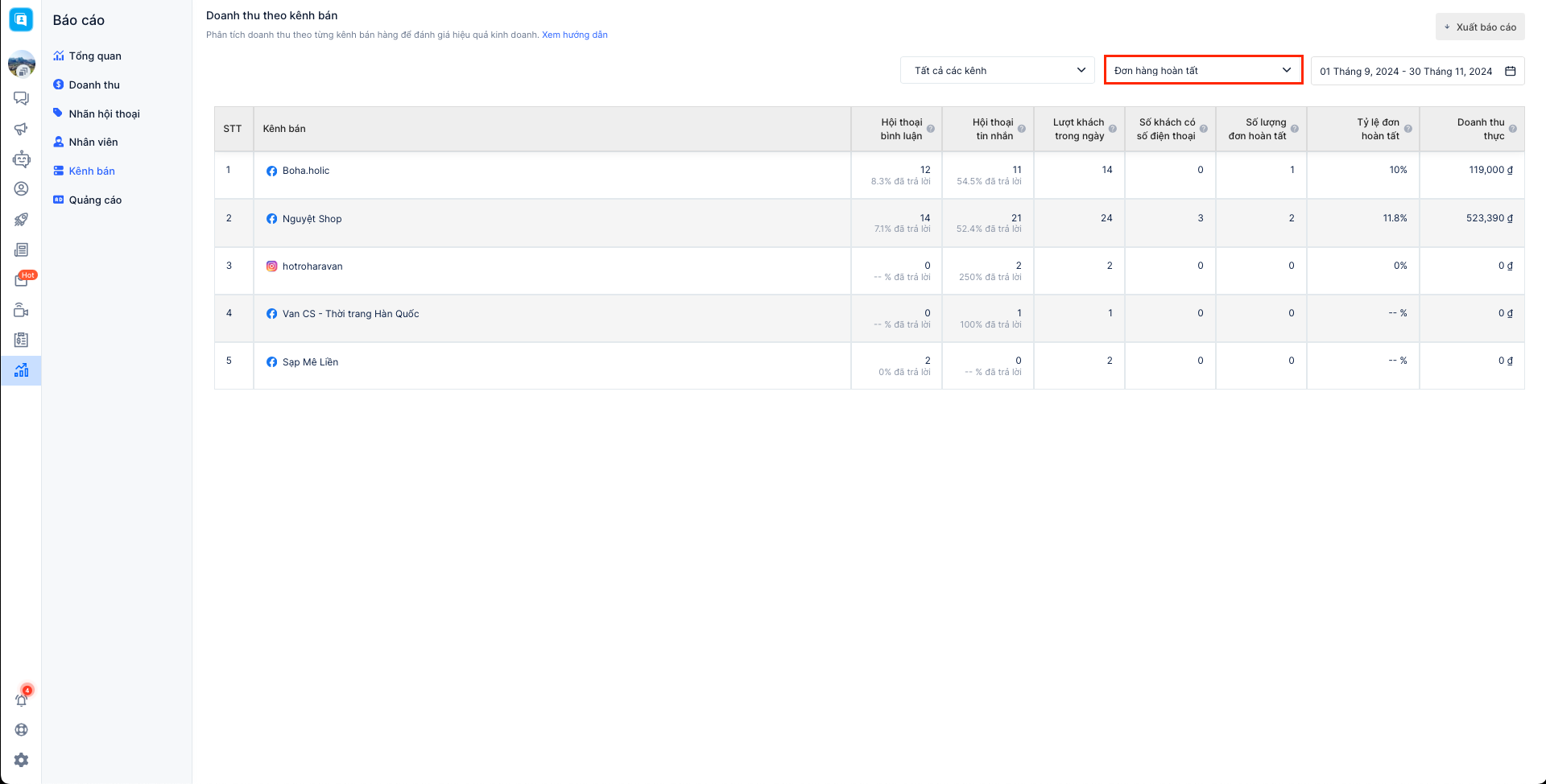Image resolution: width=1546 pixels, height=784 pixels.
Task: Click the megaphone broadcast icon
Action: (22, 129)
